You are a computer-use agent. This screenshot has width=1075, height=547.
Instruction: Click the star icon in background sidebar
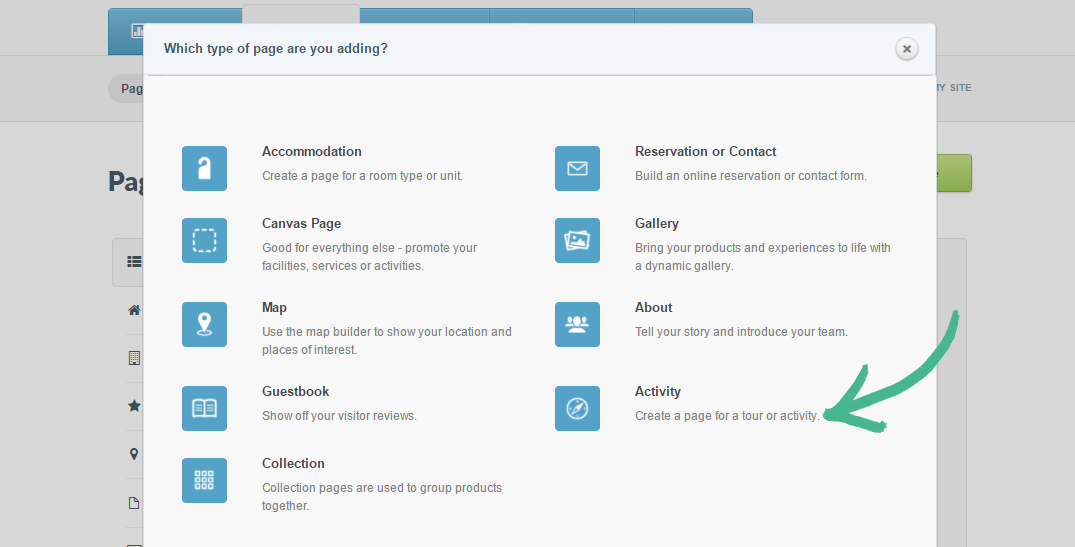point(134,406)
